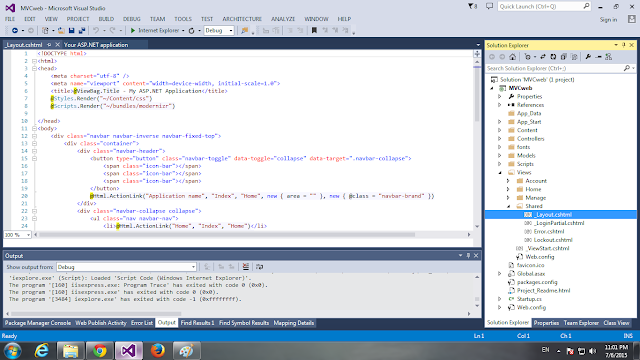Click the Save icon in toolbar
Viewport: 640px width, 360px height.
71,31
